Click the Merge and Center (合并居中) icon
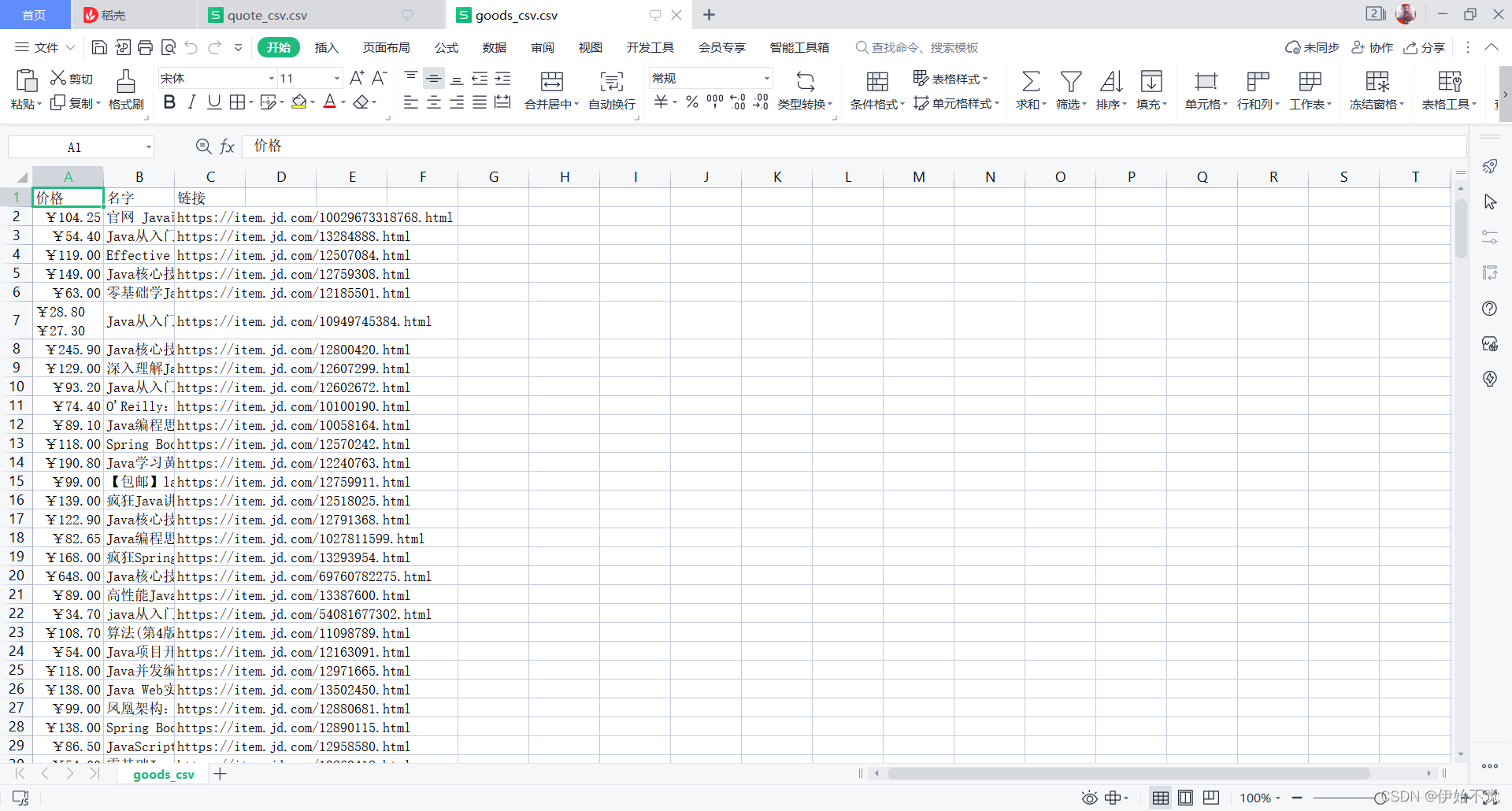1512x811 pixels. pos(551,81)
